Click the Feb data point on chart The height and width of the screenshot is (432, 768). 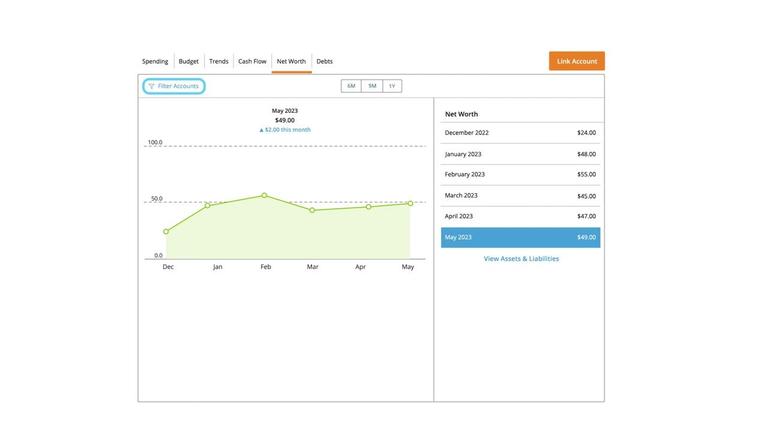[264, 195]
